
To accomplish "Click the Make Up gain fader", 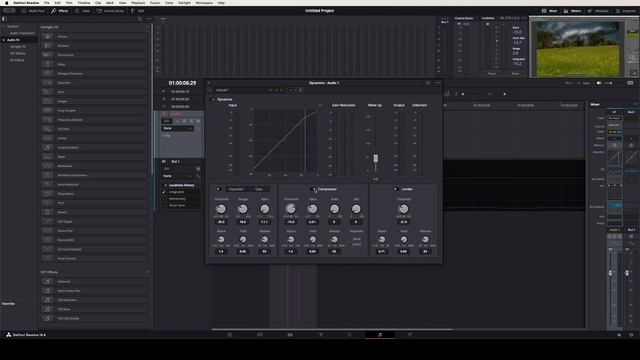I will pos(376,158).
